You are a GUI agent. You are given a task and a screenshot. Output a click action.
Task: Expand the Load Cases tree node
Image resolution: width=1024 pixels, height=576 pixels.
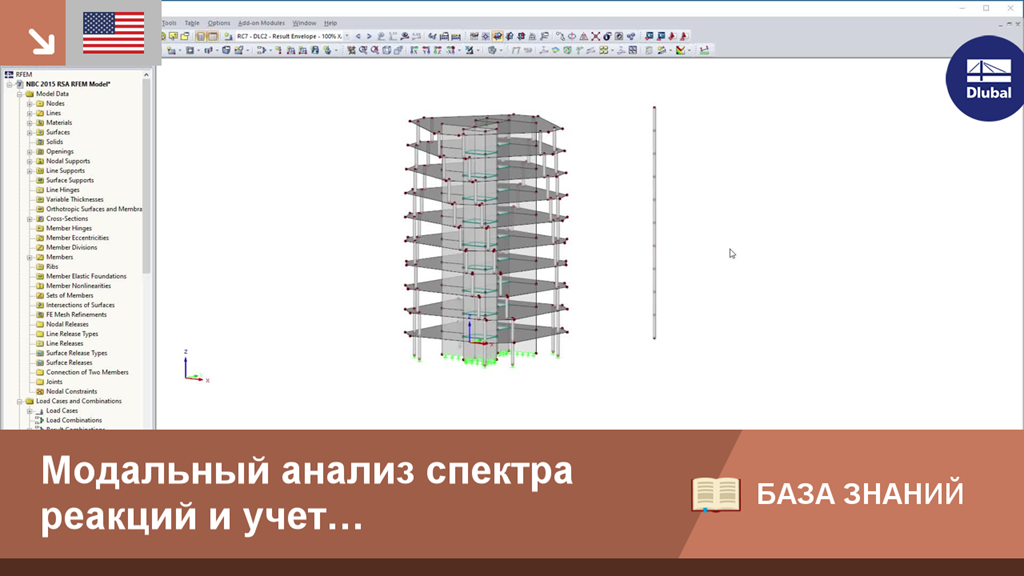(29, 411)
